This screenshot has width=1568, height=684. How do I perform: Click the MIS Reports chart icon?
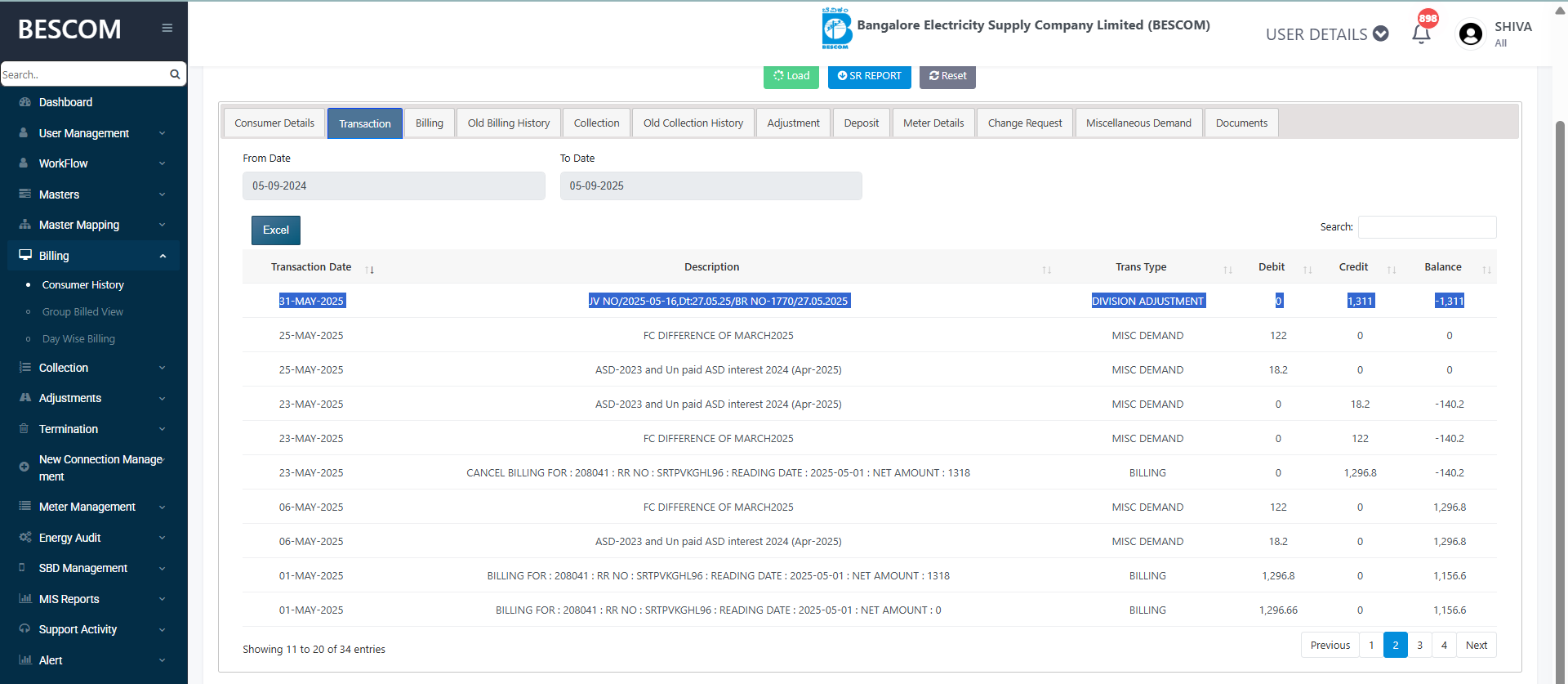(25, 599)
